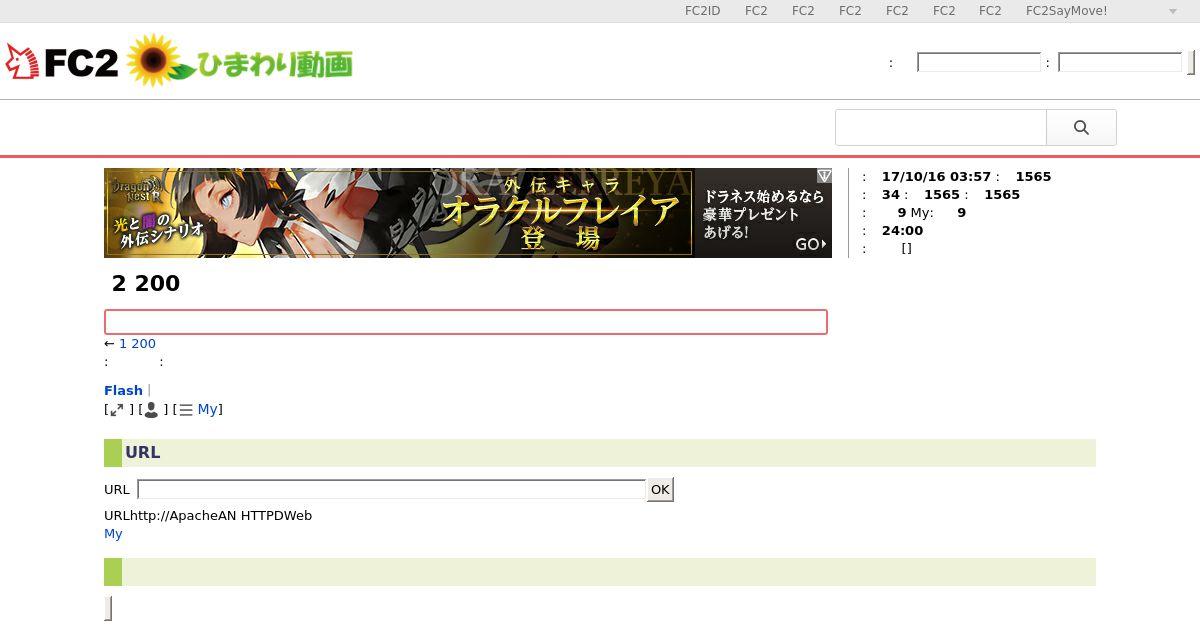
Task: Click the "URLhttp://ApacheAN HTTPDWeb" note text
Action: pyautogui.click(x=208, y=515)
